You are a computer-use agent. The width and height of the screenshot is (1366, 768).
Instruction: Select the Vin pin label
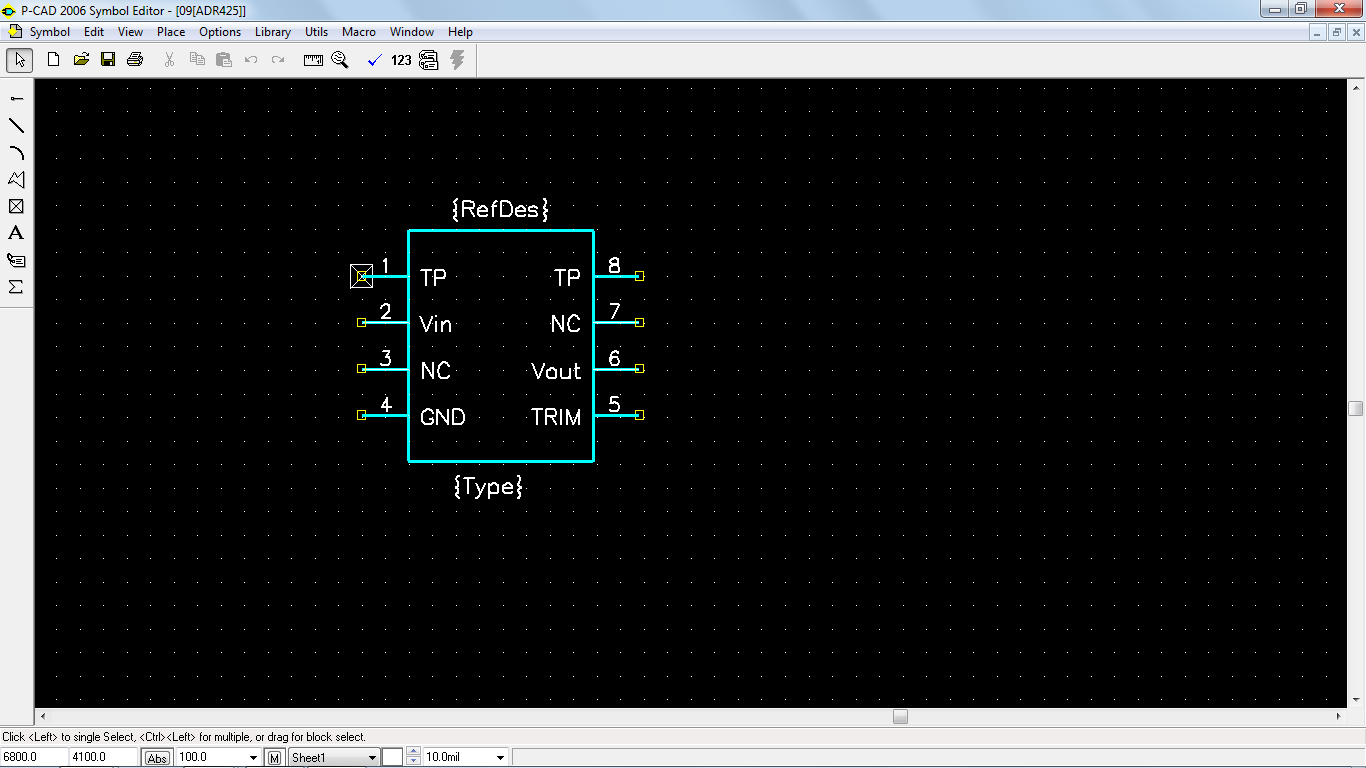coord(436,324)
